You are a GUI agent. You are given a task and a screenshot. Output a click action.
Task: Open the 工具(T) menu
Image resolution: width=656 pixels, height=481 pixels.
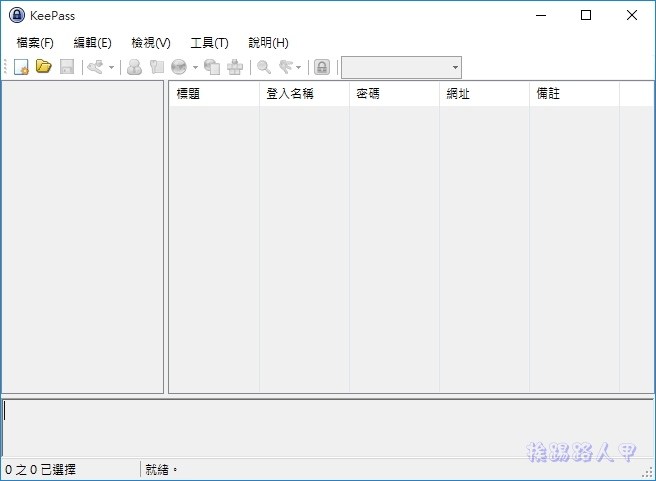(x=209, y=43)
